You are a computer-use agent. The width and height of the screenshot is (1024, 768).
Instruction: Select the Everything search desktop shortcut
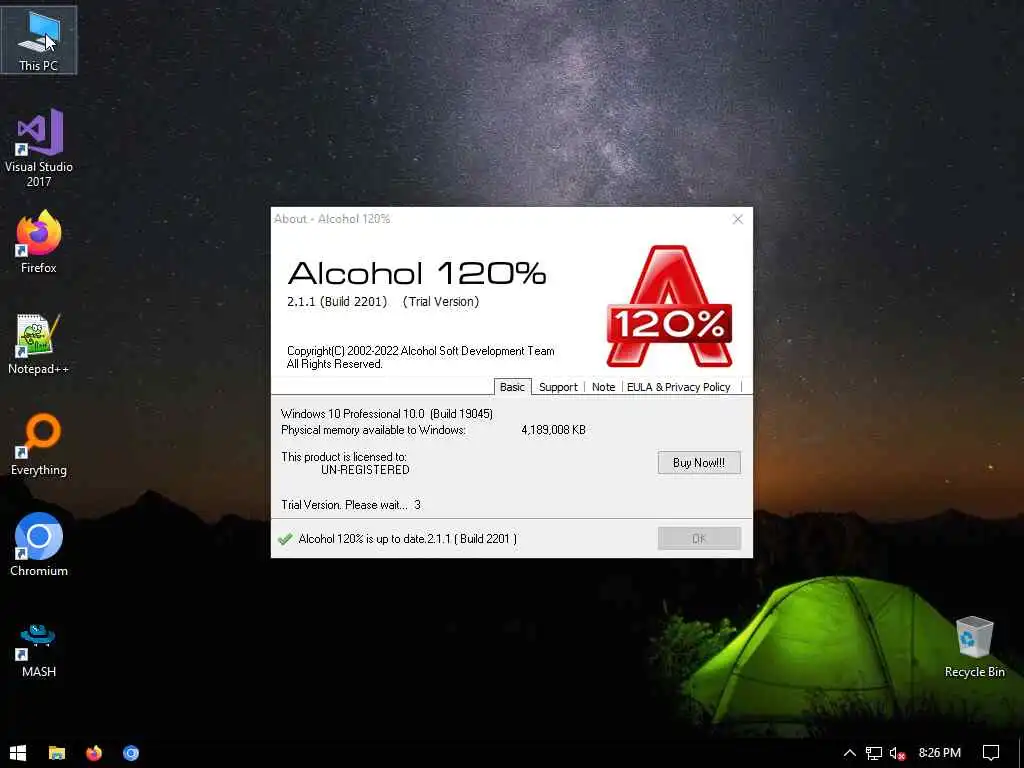coord(39,444)
